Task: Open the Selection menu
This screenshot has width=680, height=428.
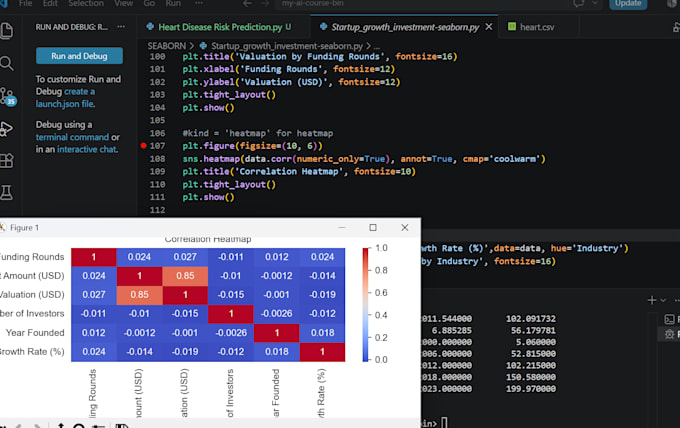Action: [x=86, y=3]
